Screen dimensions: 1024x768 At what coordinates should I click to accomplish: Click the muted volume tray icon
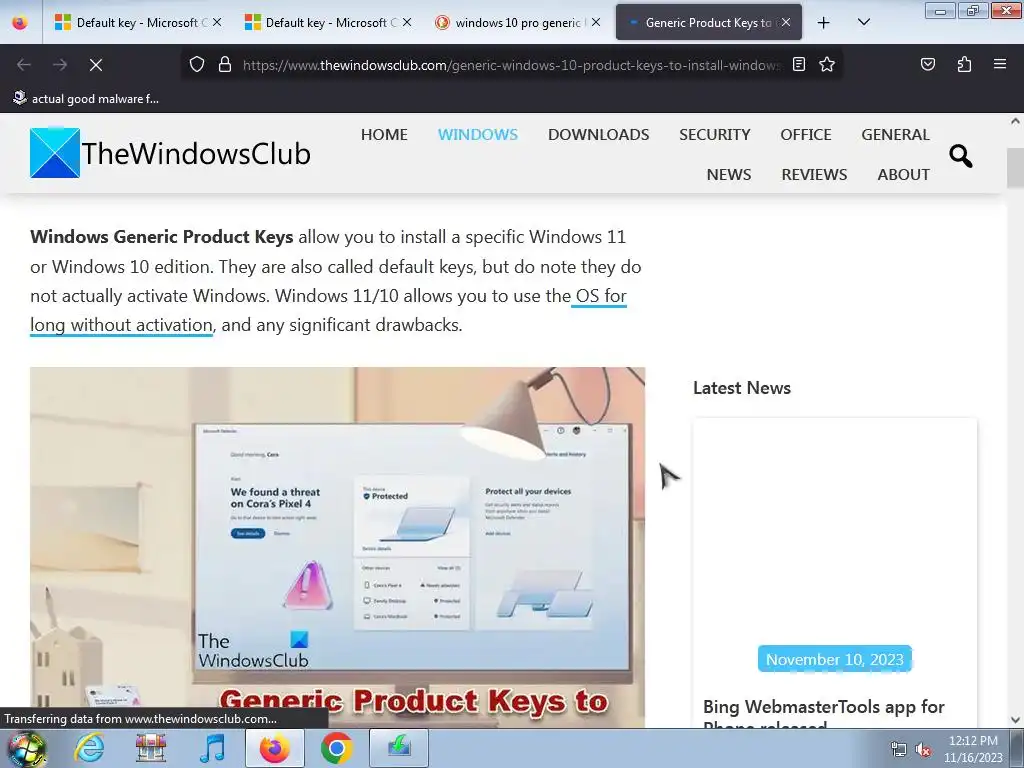pyautogui.click(x=923, y=750)
